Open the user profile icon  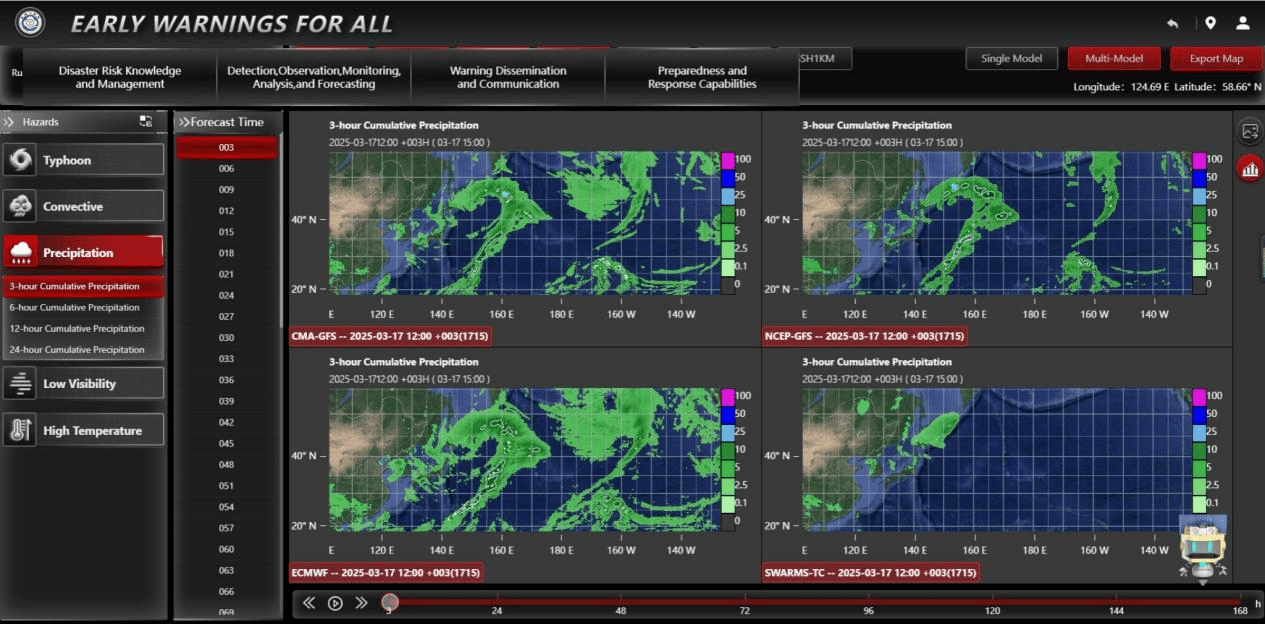click(x=1243, y=23)
